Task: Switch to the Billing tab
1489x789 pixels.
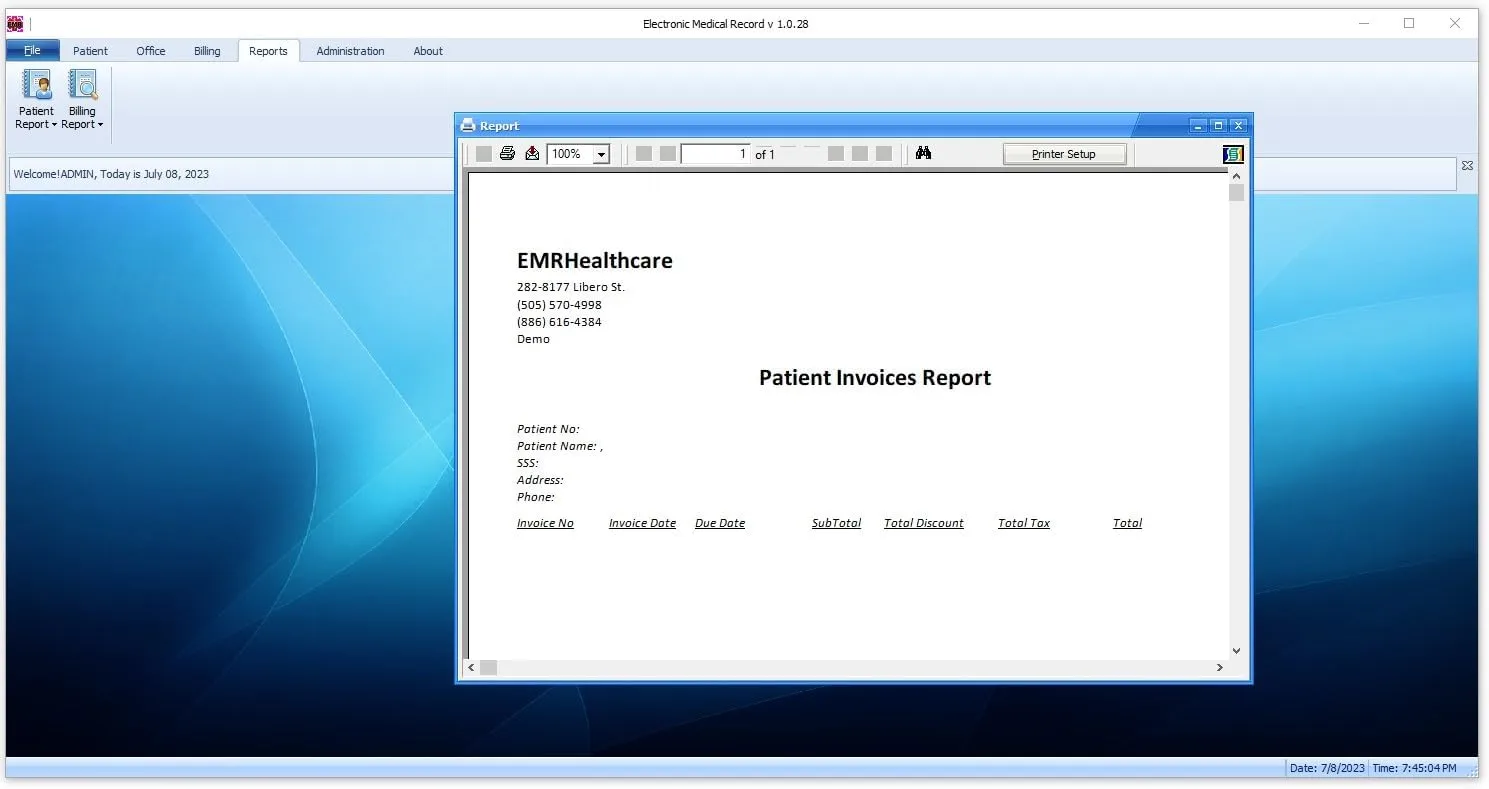Action: [x=207, y=50]
